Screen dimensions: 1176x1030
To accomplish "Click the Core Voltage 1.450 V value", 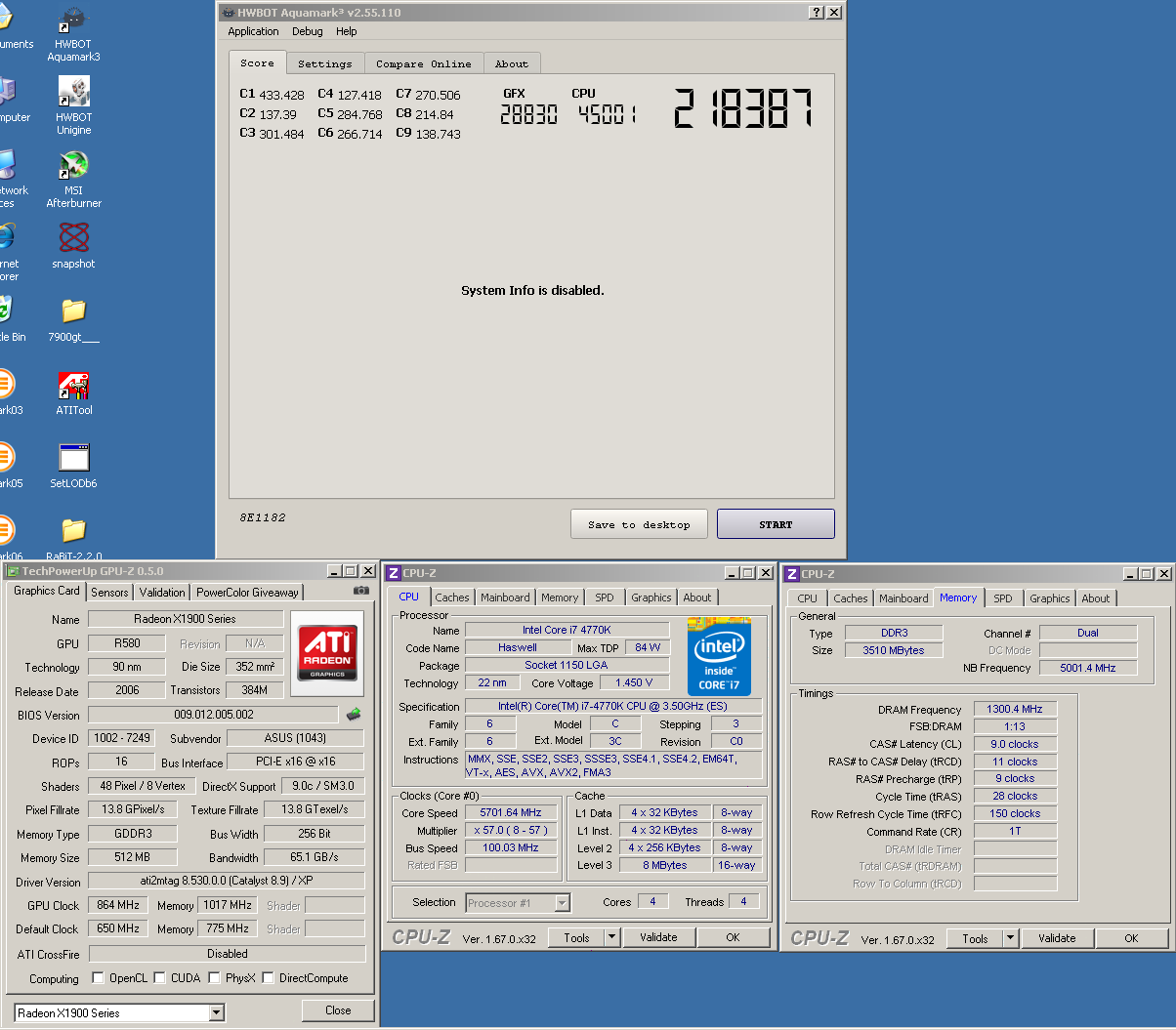I will pos(635,683).
